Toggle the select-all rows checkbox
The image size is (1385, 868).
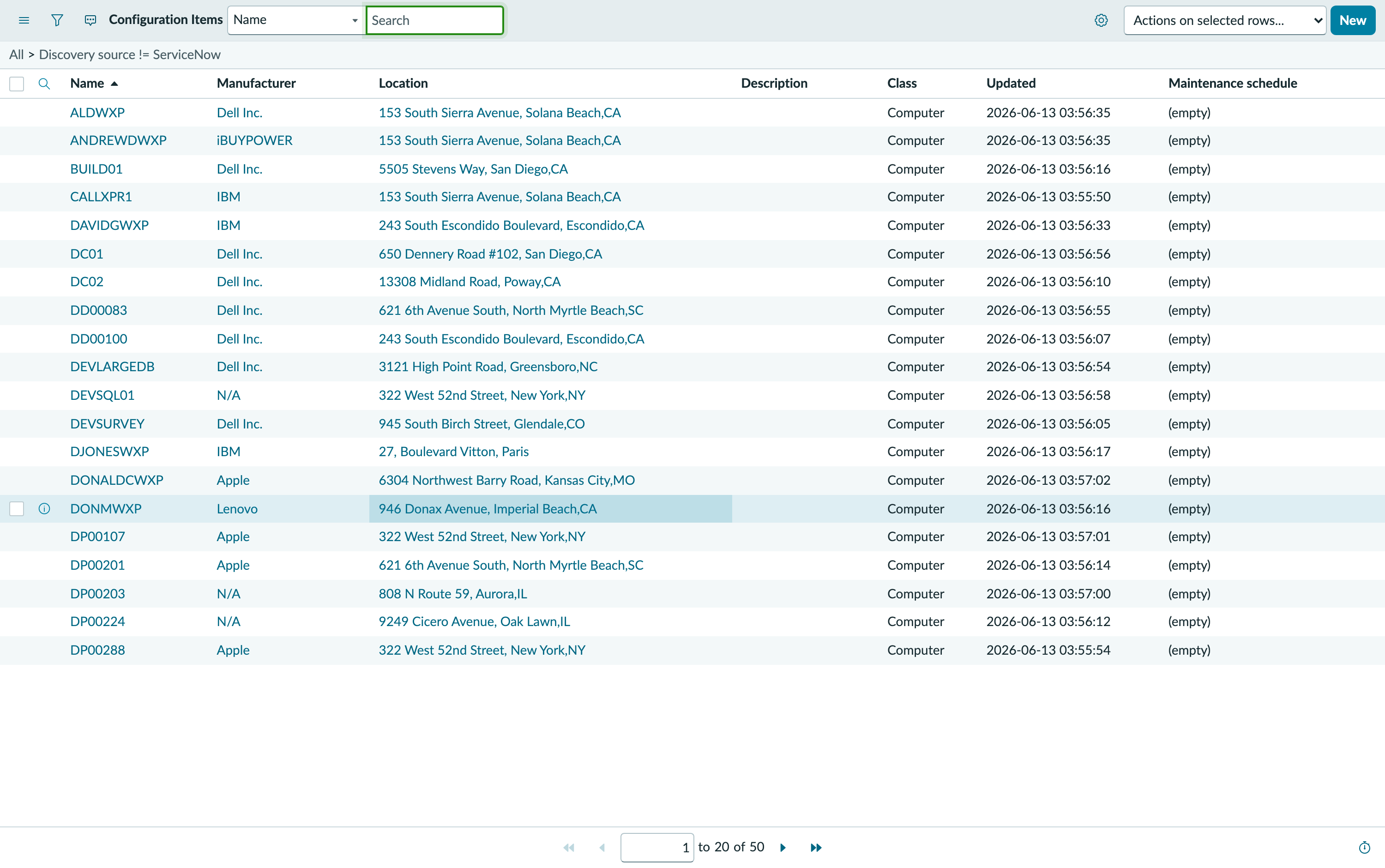[17, 84]
